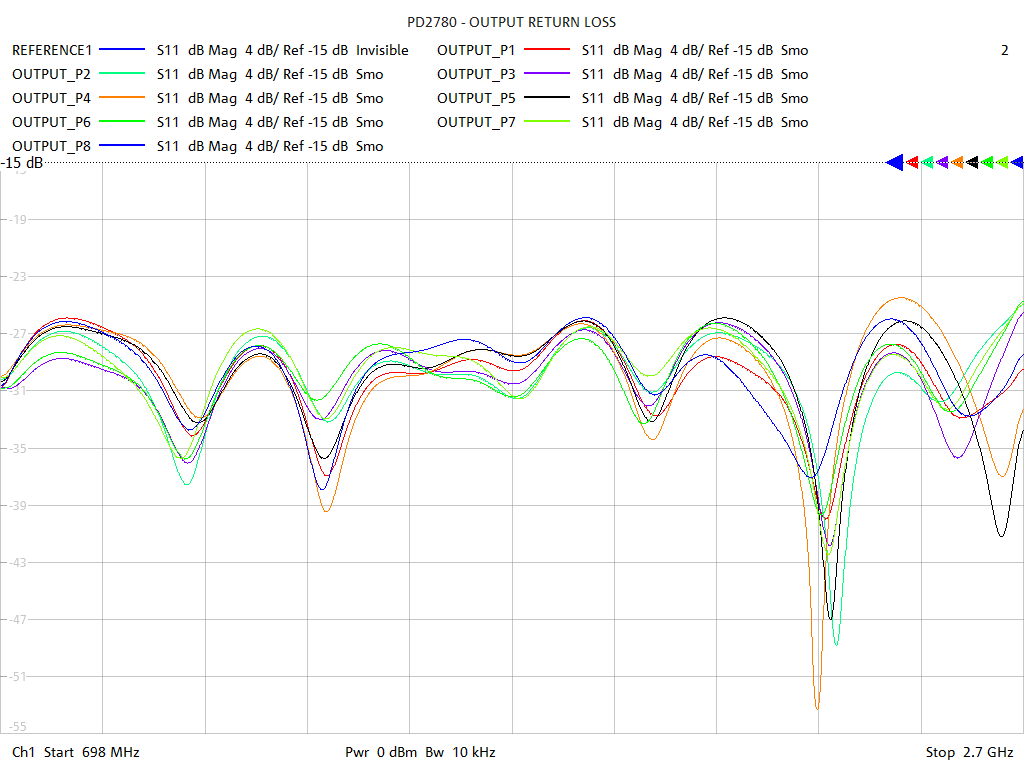Click the PD2780 - OUTPUT RETURN LOSS title

tap(512, 22)
